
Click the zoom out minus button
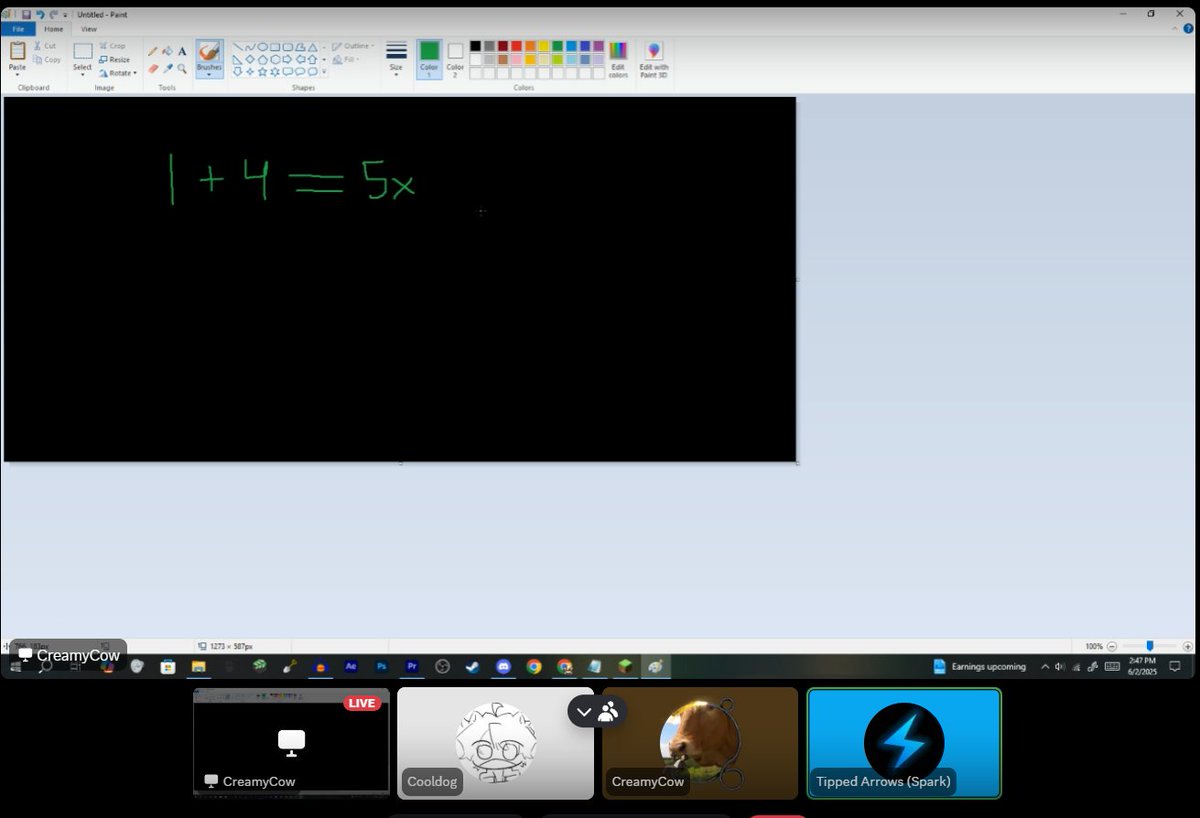click(x=1112, y=646)
